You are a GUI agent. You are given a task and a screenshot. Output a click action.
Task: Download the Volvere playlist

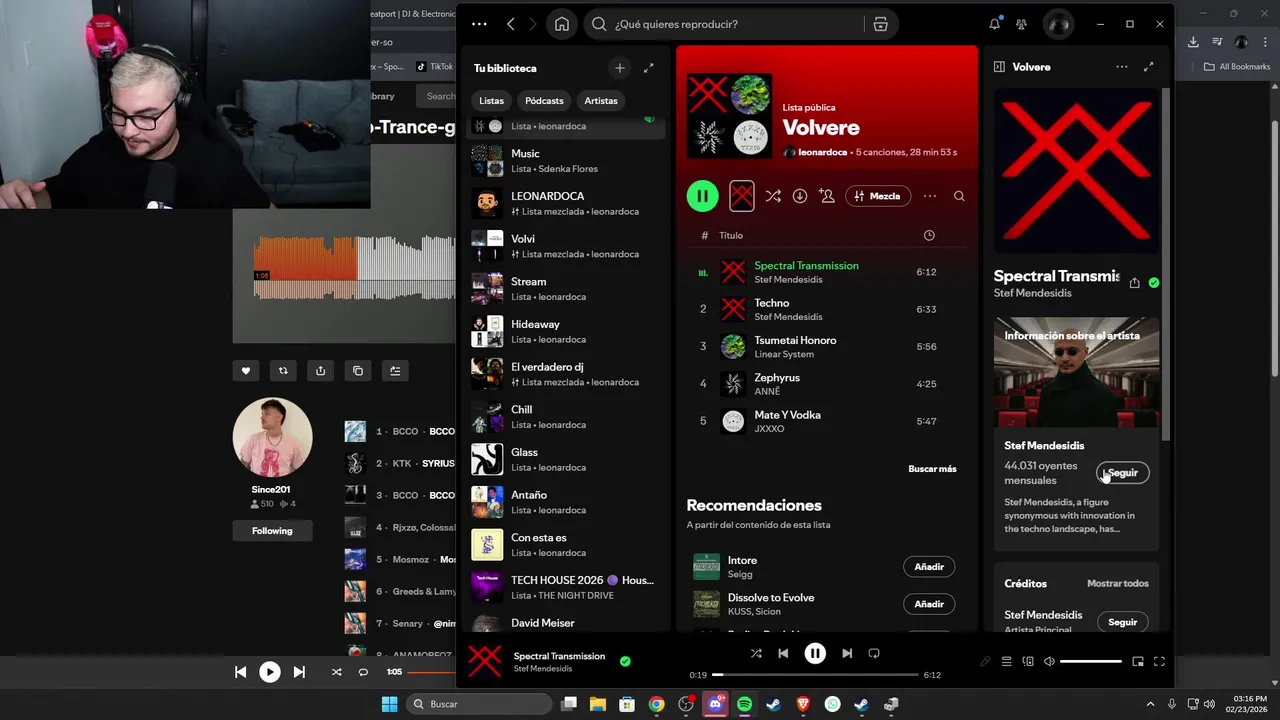[800, 196]
